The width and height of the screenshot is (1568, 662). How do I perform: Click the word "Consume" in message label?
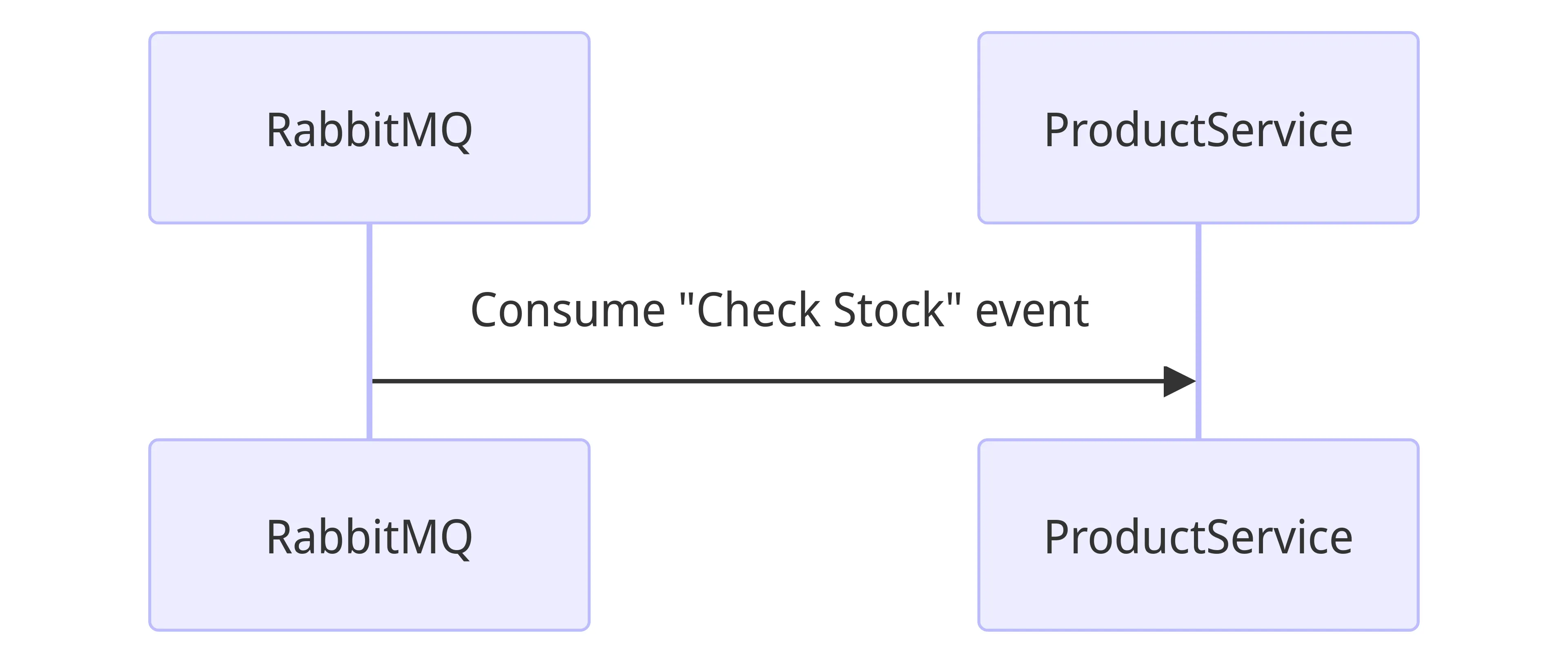[x=567, y=311]
